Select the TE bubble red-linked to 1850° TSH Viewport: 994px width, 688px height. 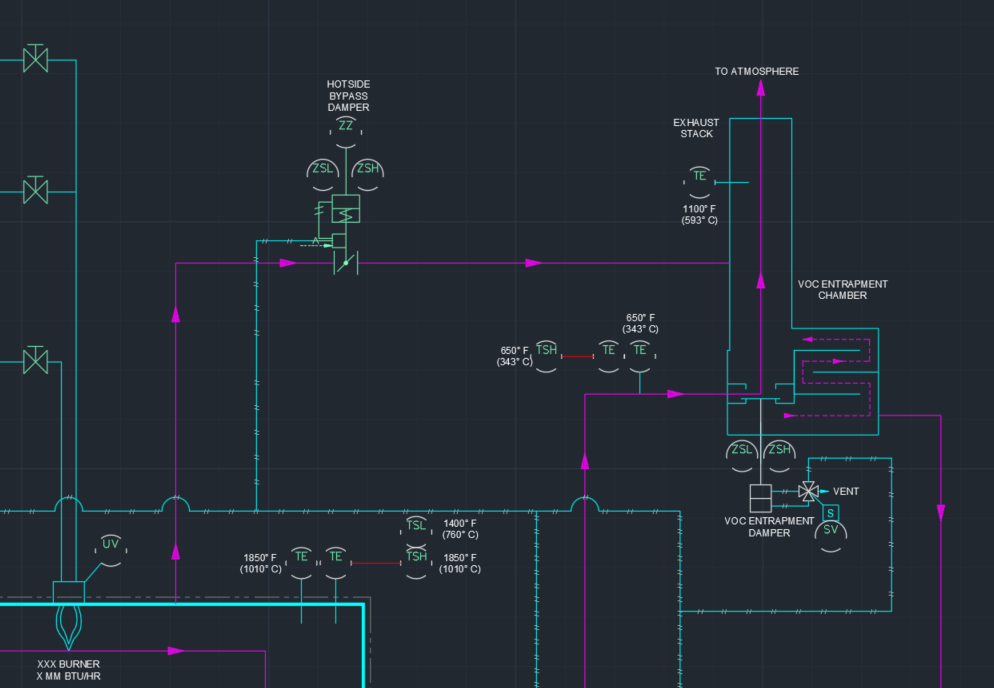tap(335, 562)
